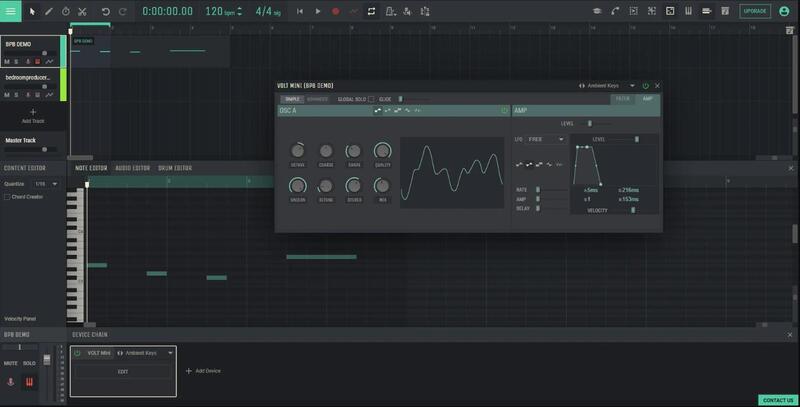
Task: Select the pencil draw tool
Action: (49, 11)
